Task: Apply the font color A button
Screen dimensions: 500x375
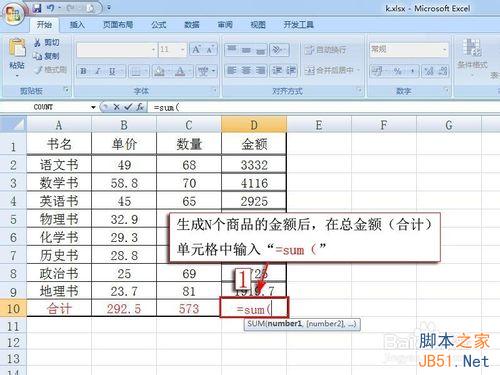Action: click(x=180, y=71)
